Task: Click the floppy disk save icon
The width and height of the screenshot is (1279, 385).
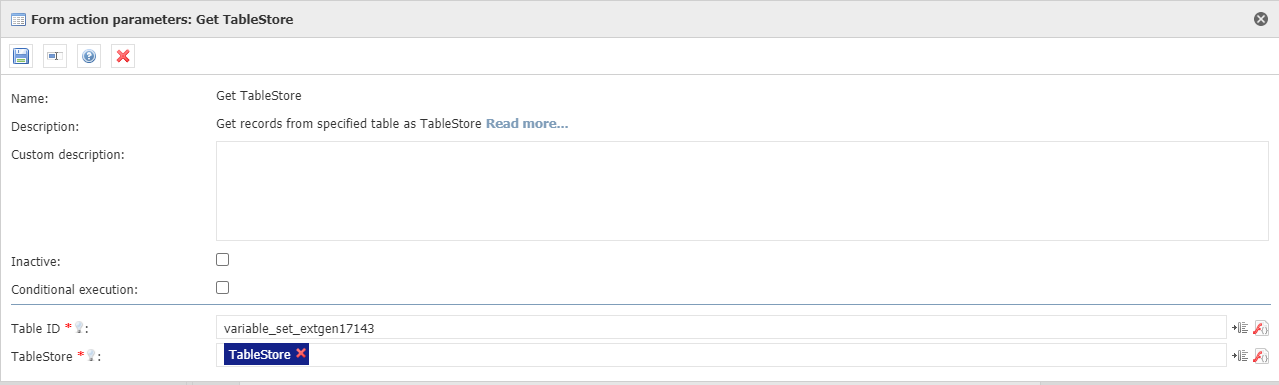Action: pyautogui.click(x=21, y=56)
